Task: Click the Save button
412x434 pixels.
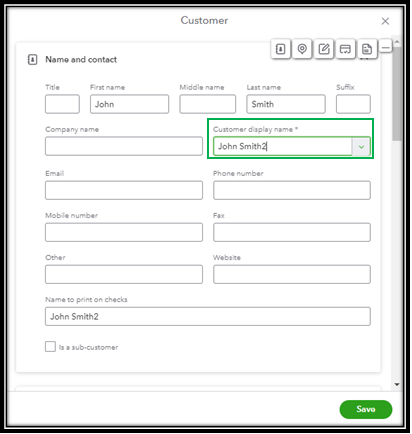Action: [x=366, y=409]
